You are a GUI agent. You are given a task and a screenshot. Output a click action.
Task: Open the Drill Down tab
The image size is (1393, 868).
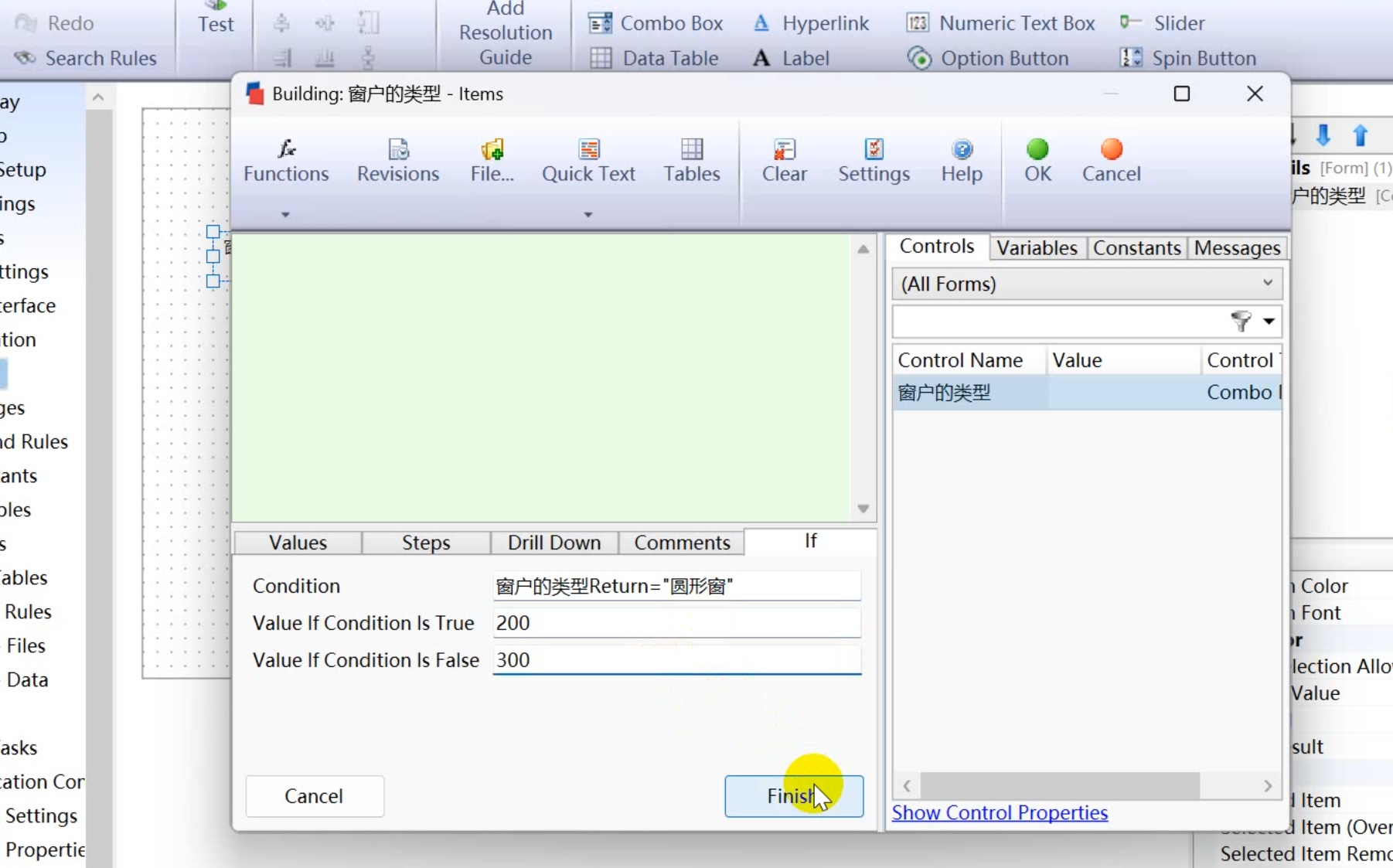pos(553,543)
